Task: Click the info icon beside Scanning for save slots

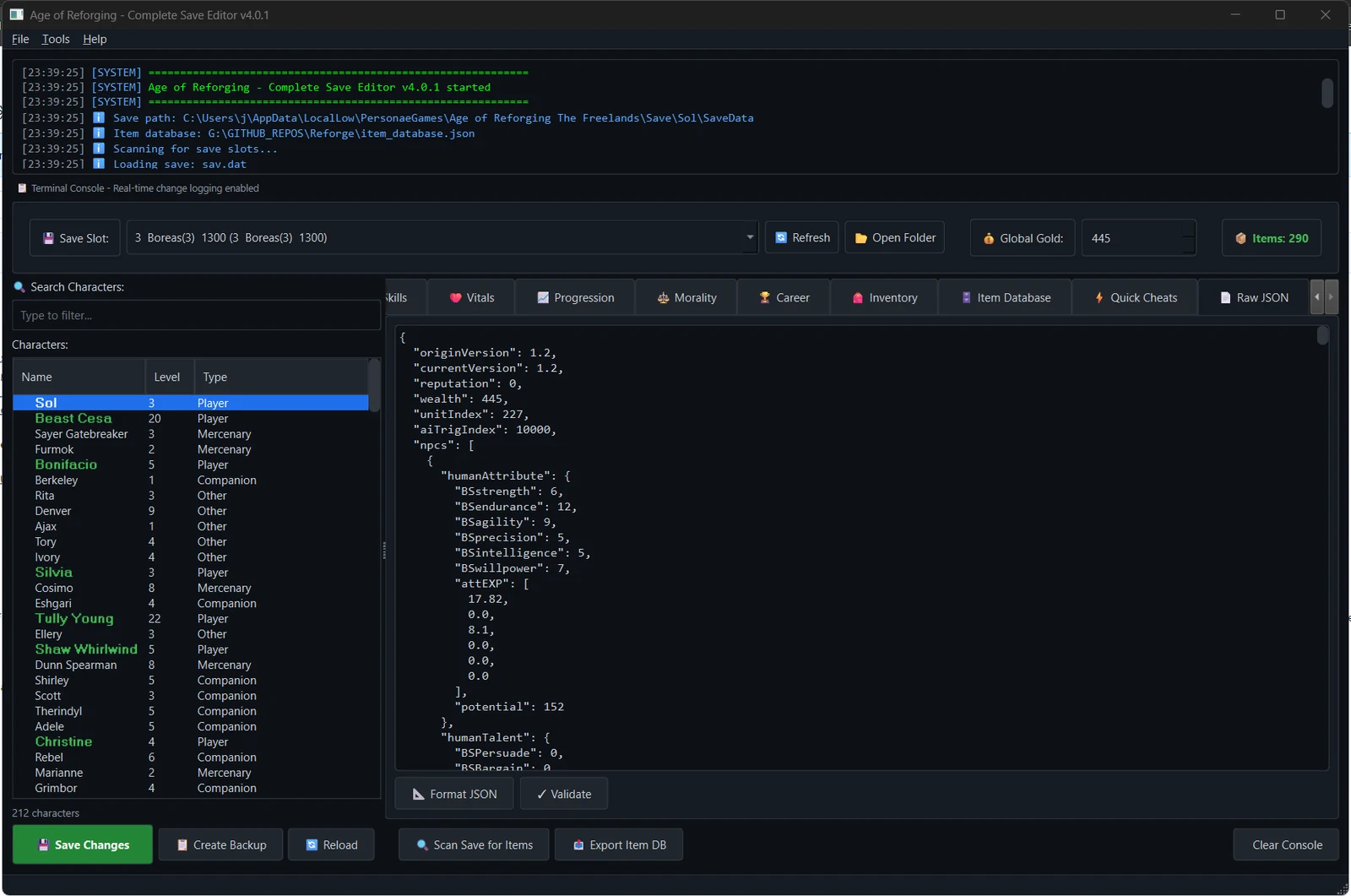Action: [99, 149]
